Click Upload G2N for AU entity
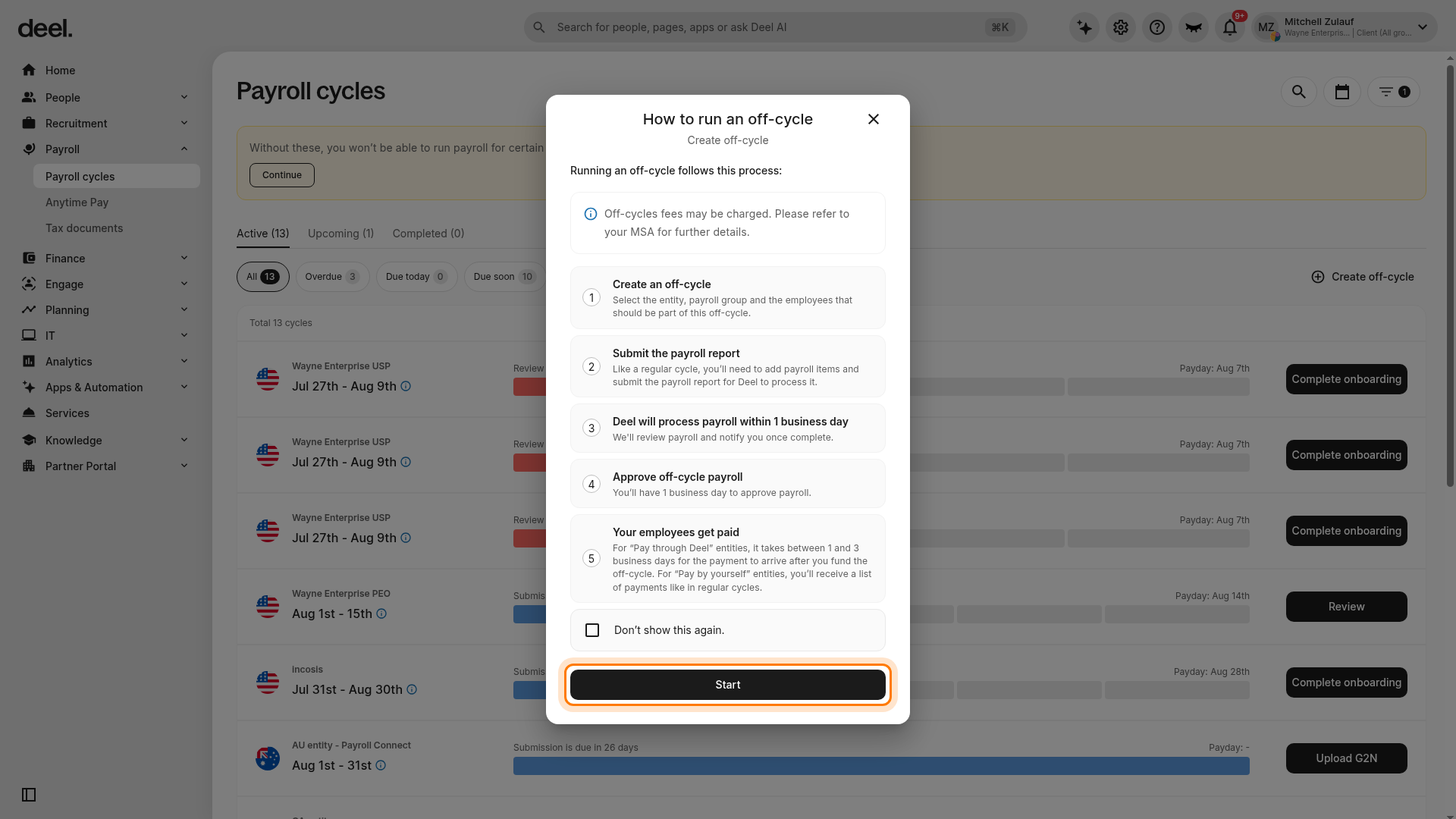This screenshot has height=819, width=1456. click(x=1346, y=758)
